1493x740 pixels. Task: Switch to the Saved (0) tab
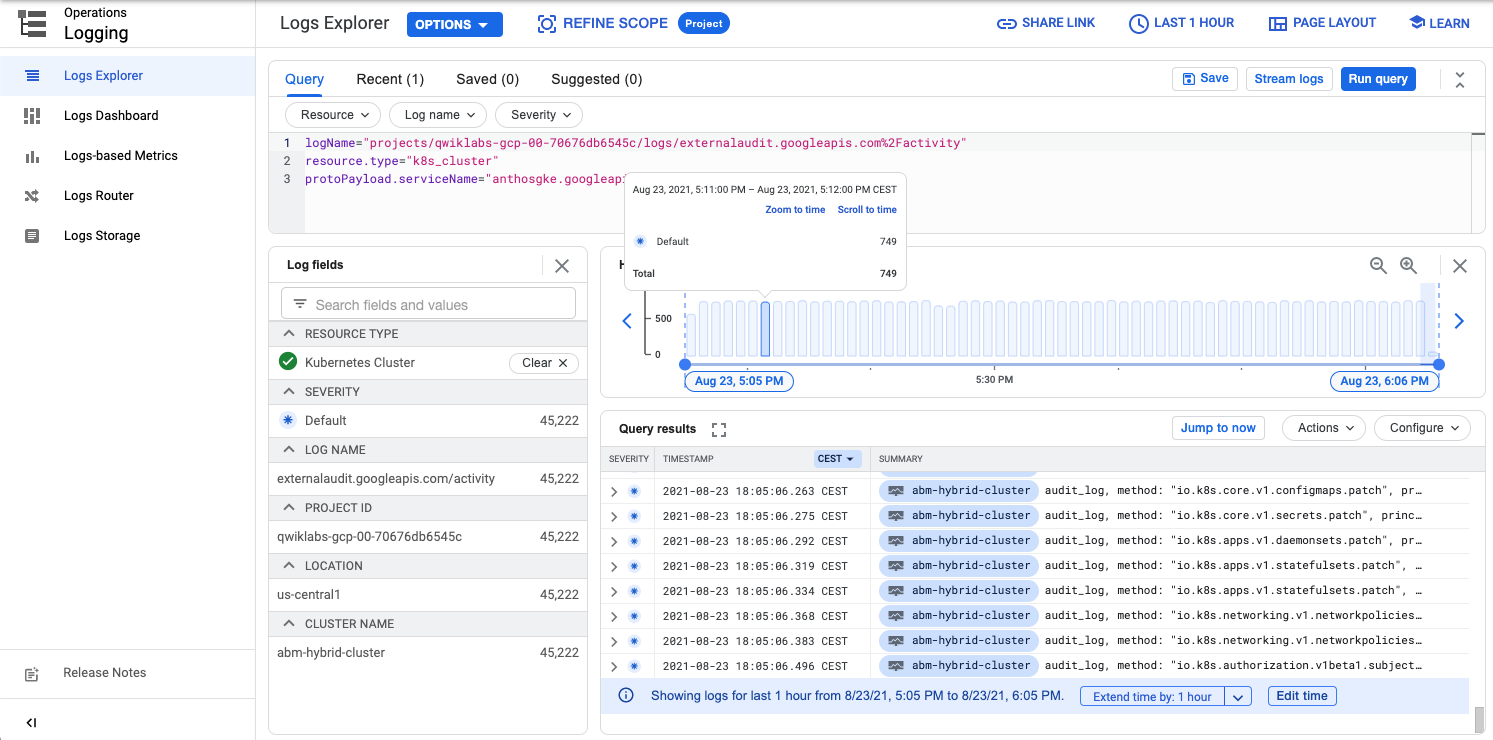click(488, 79)
